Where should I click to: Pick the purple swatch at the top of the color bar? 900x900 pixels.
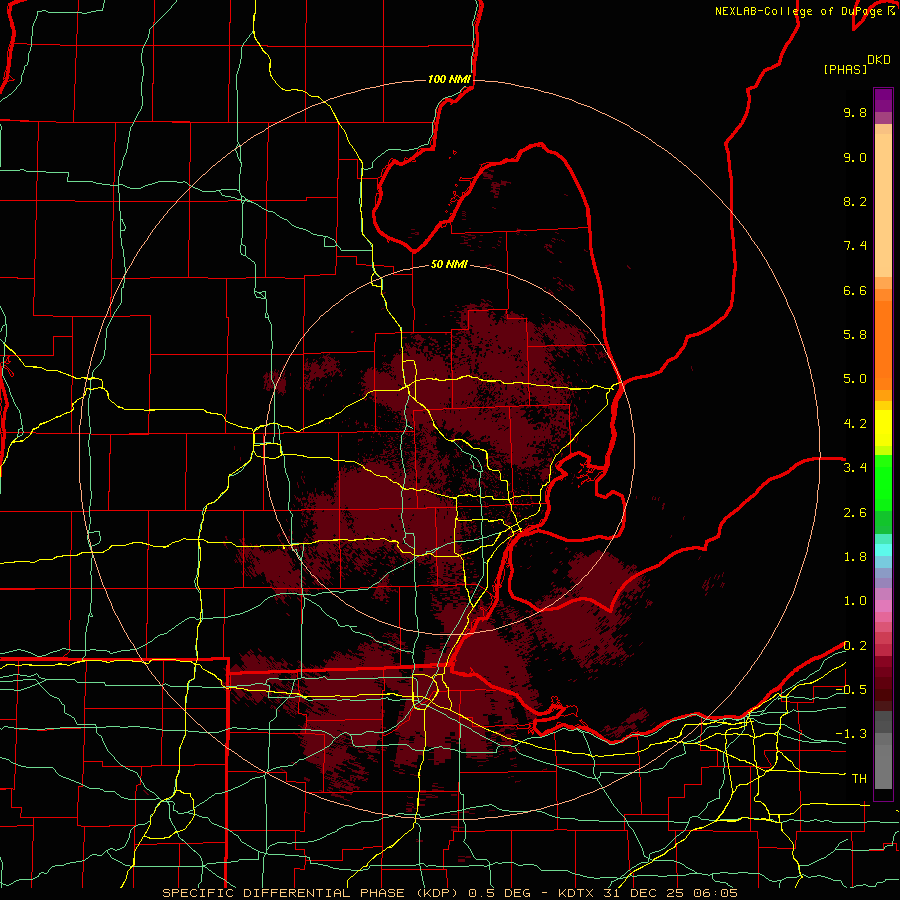(x=883, y=100)
